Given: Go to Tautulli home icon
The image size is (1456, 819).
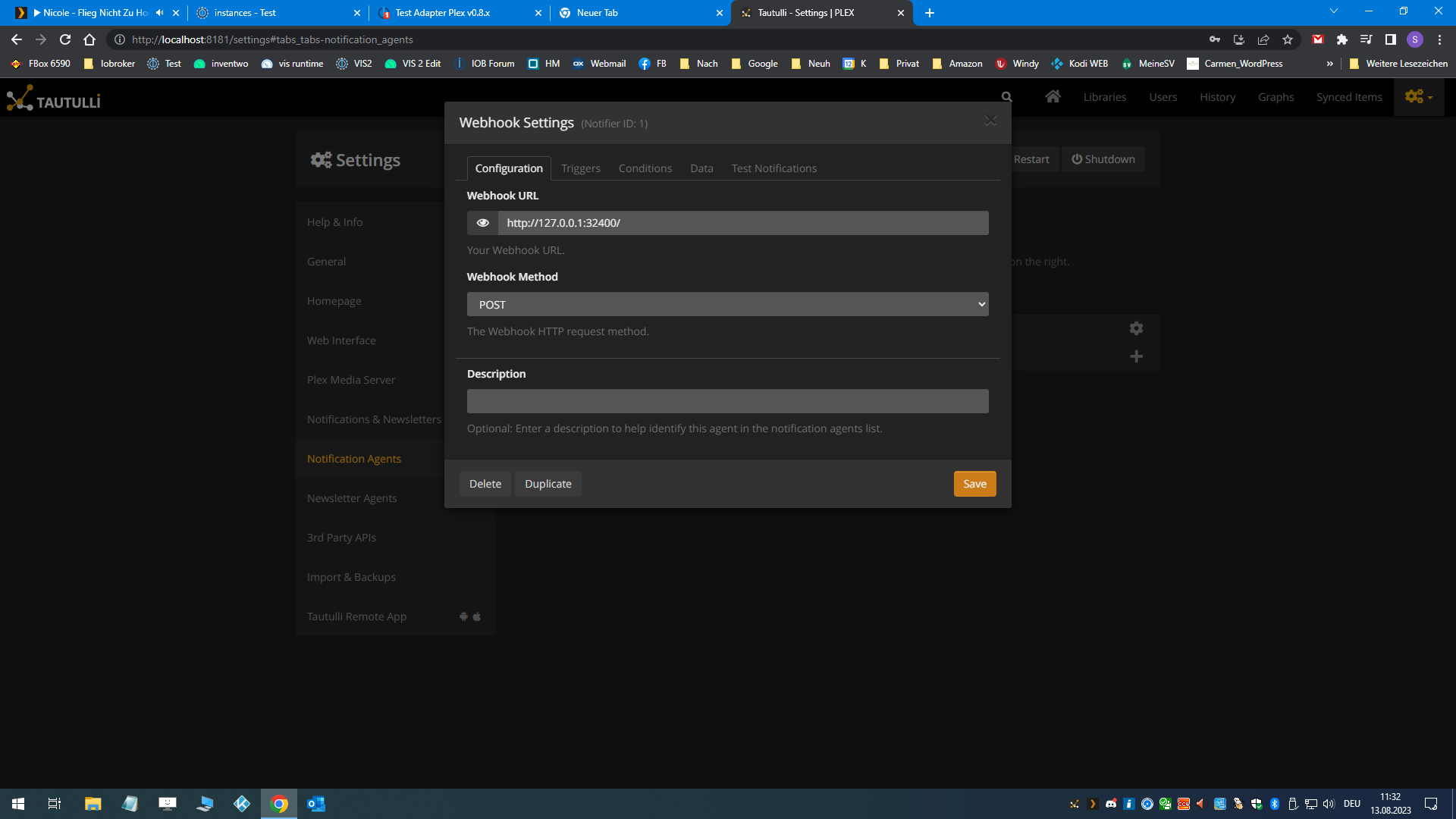Looking at the screenshot, I should [x=1053, y=96].
